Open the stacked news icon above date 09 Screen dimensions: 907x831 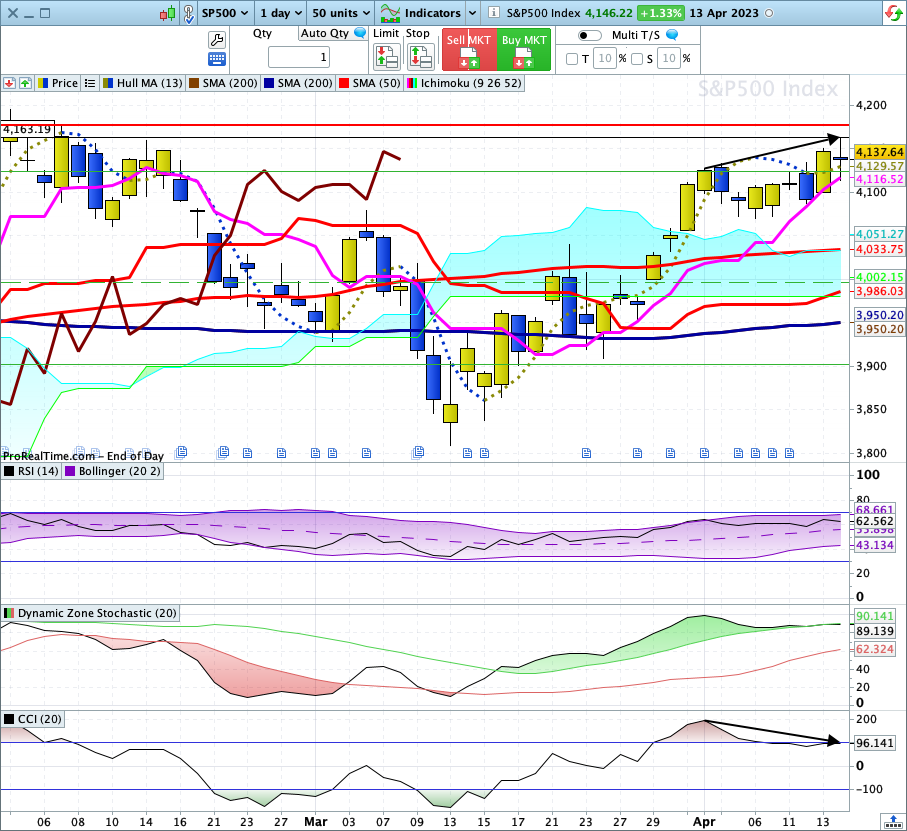coord(418,452)
